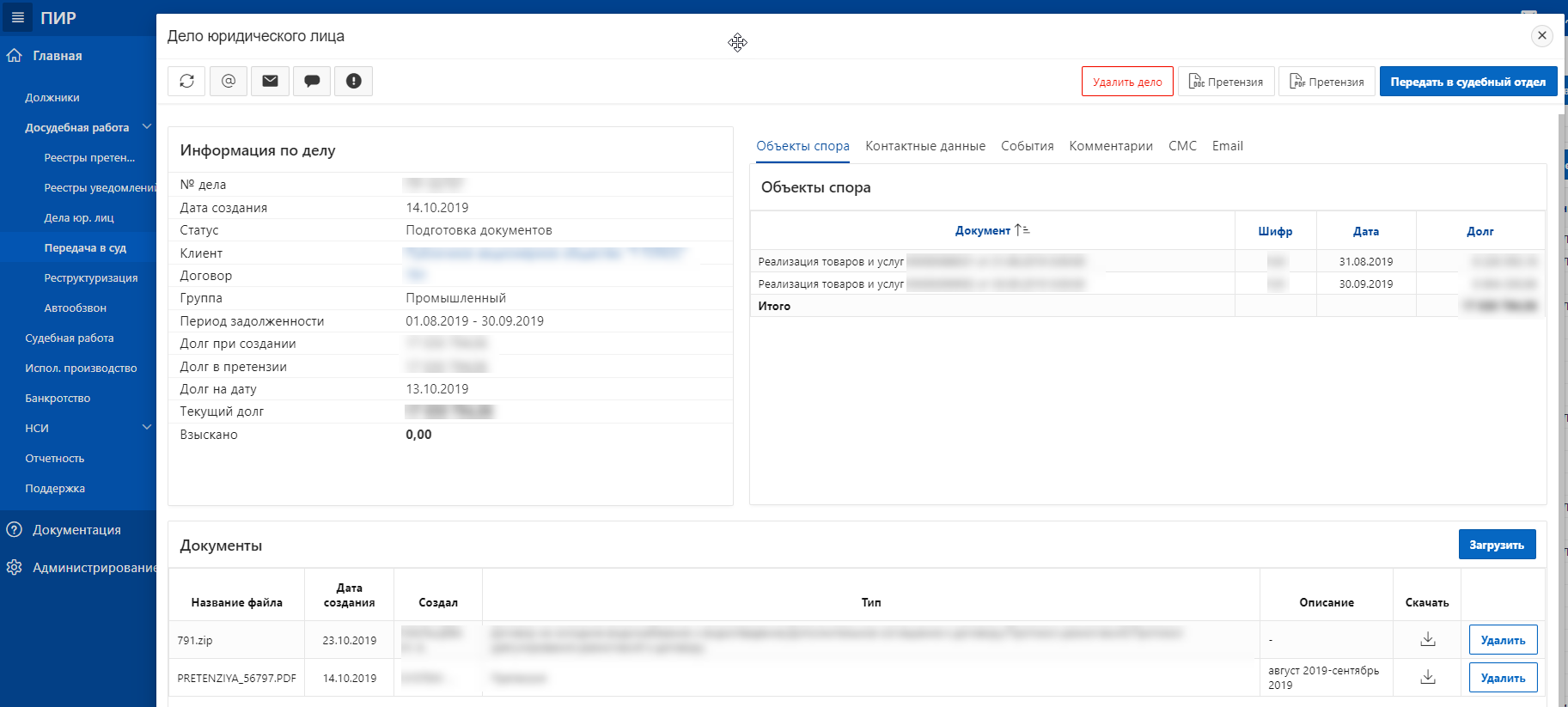This screenshot has height=707, width=1568.
Task: Open Реестры претен... in the sidebar
Action: coord(89,158)
